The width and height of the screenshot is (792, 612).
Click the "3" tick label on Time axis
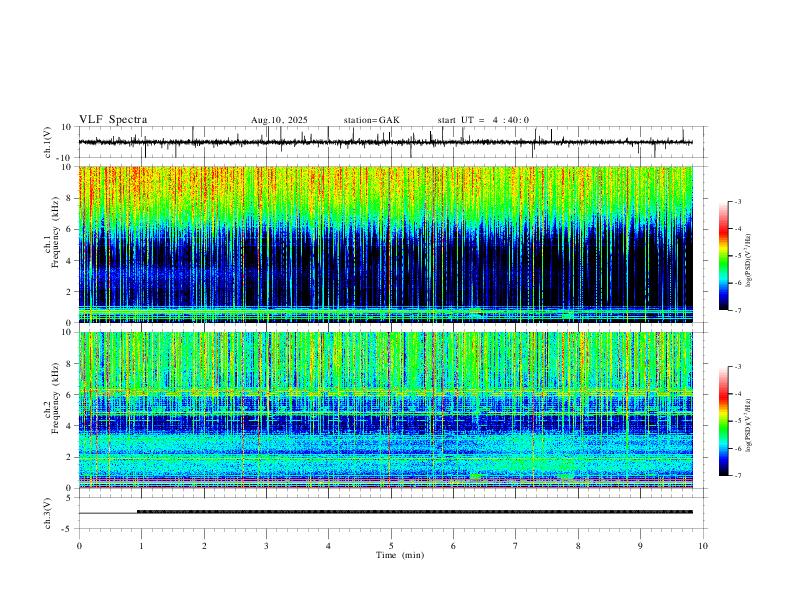coord(266,546)
